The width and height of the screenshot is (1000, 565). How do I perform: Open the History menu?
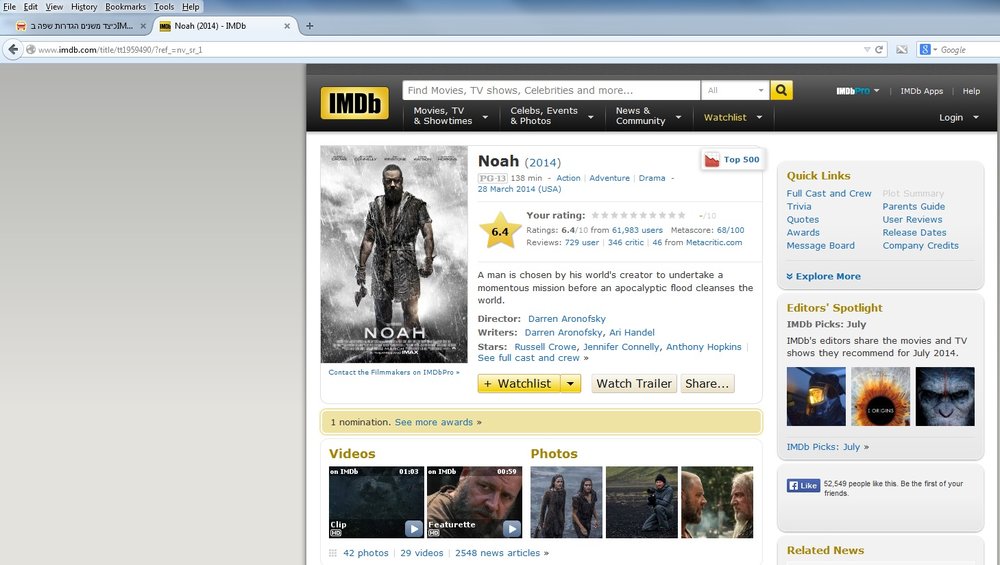[x=84, y=6]
